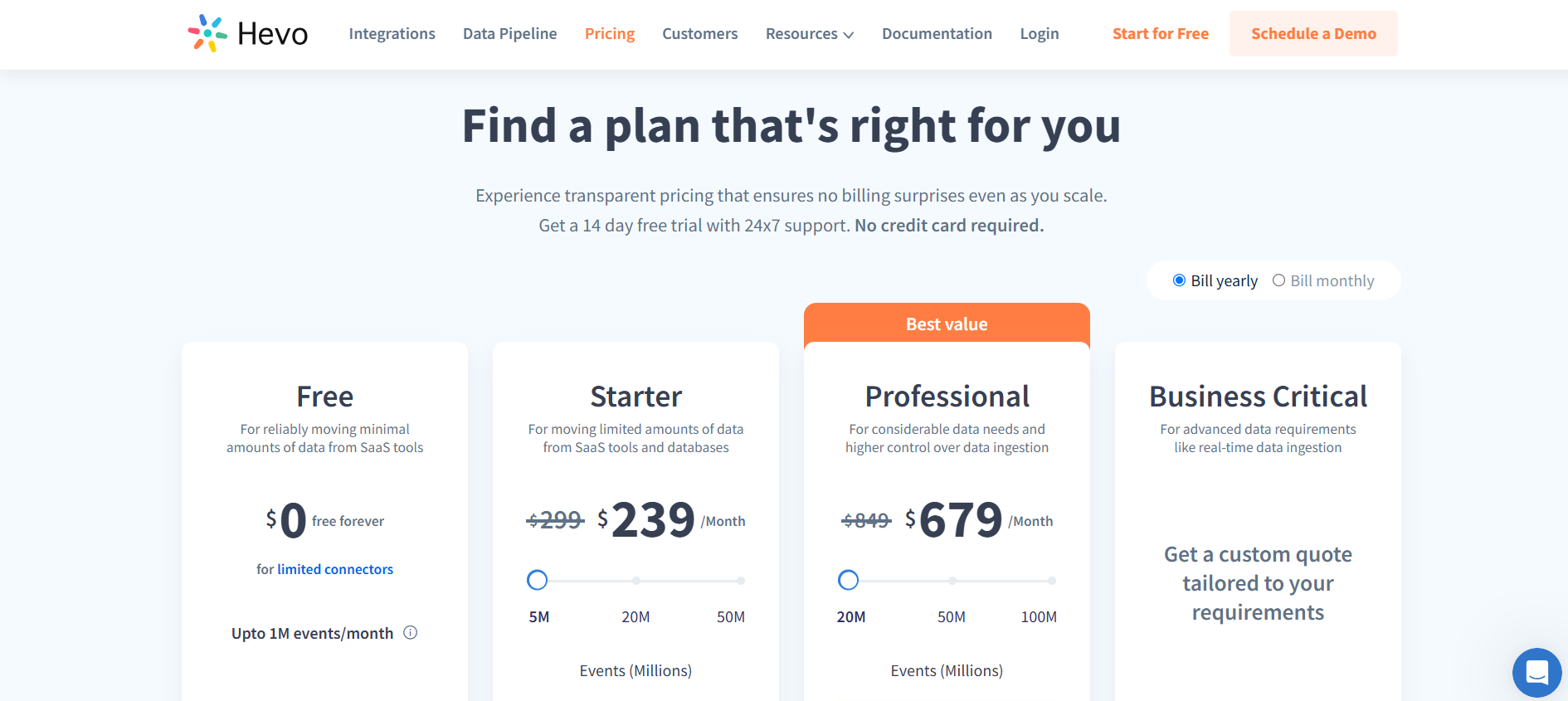
Task: Go to the Data Pipeline page
Action: click(509, 33)
